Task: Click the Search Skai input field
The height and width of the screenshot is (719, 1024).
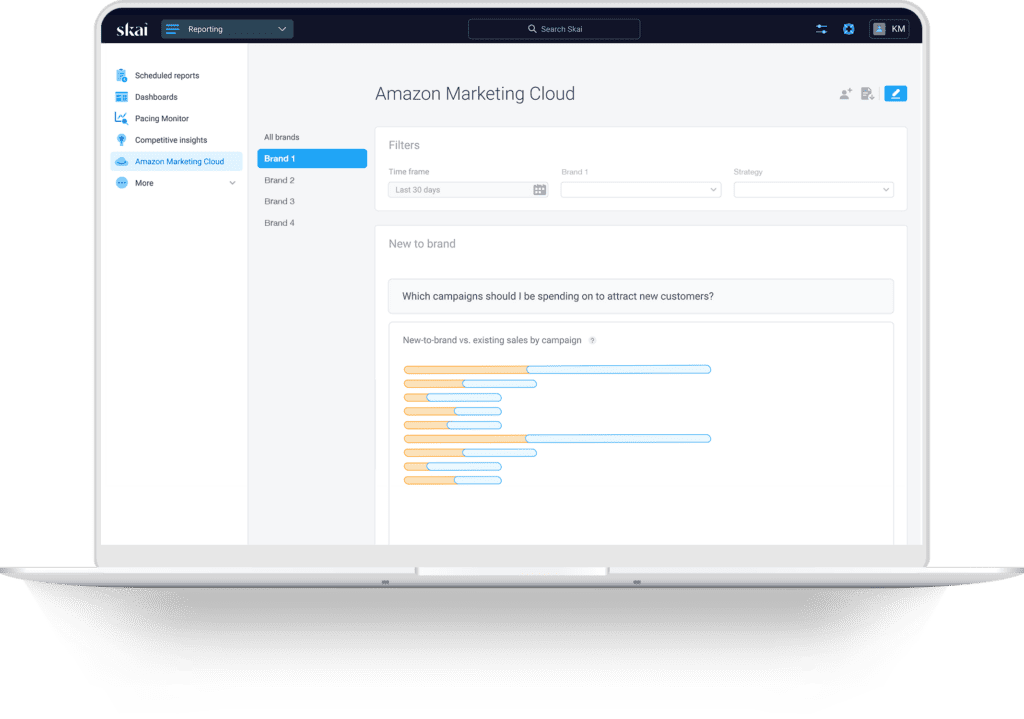Action: pos(553,28)
